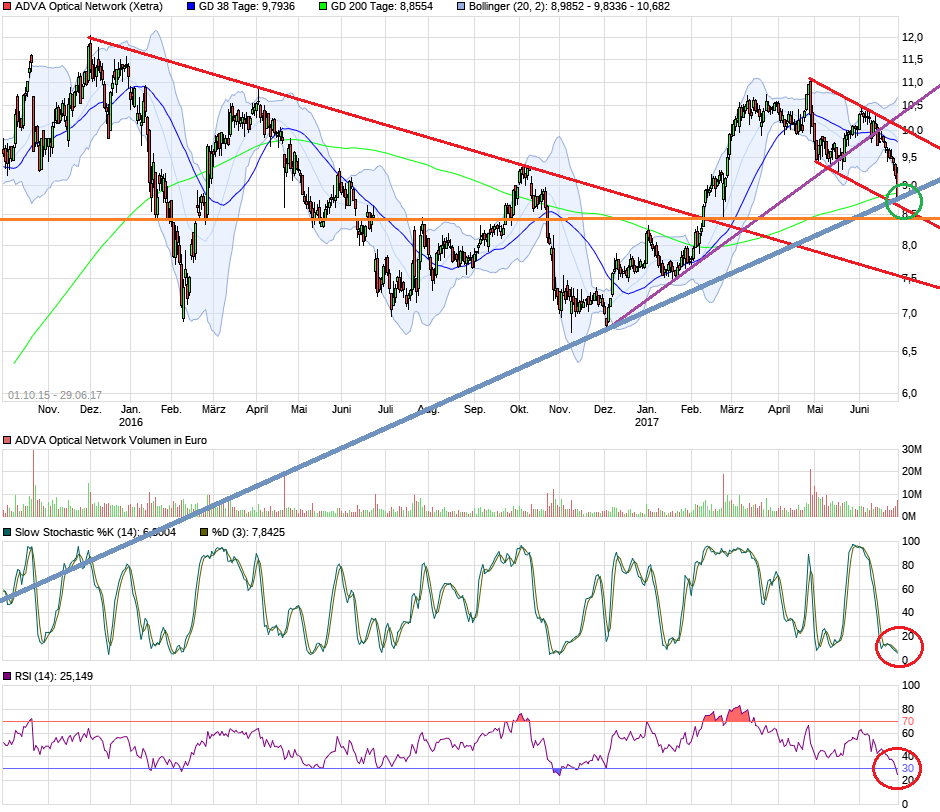The image size is (940, 812).
Task: Click the date range '01.10.15 - 29.06.17'
Action: pyautogui.click(x=55, y=395)
